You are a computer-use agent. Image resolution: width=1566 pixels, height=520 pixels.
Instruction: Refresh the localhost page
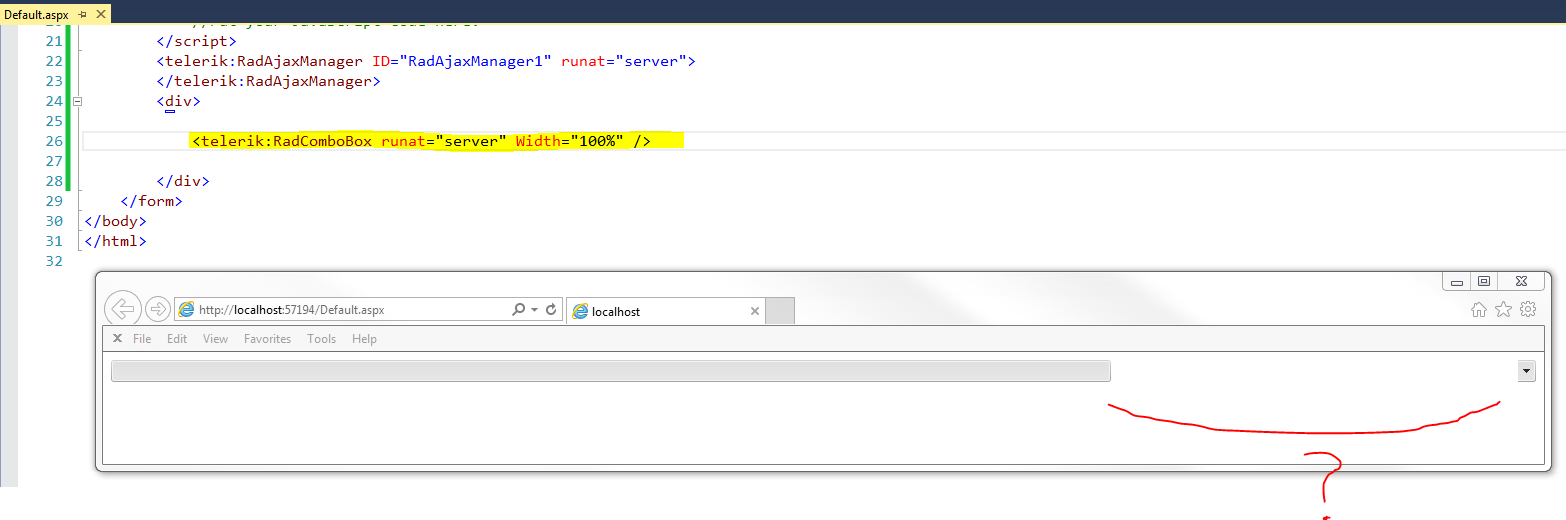point(551,310)
